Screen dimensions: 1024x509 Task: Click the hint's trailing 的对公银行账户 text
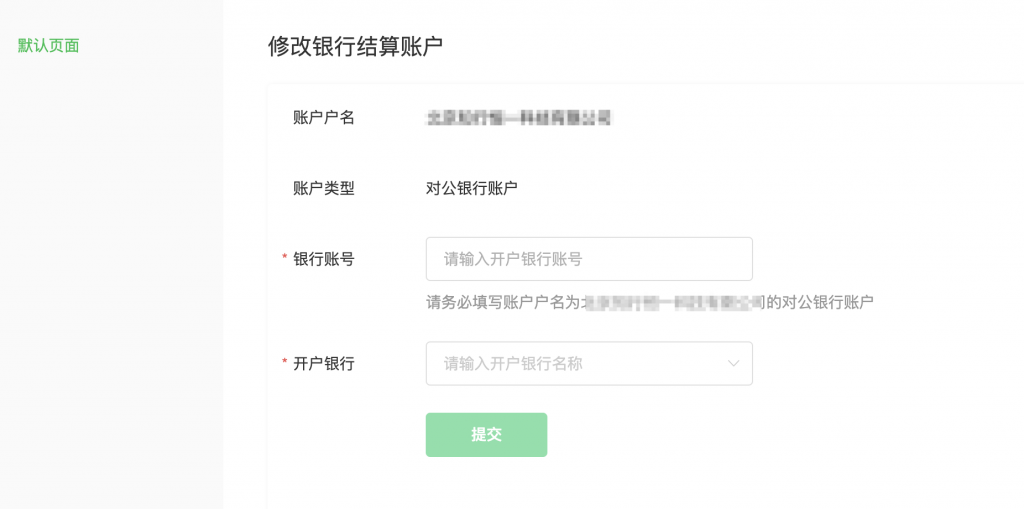click(819, 302)
